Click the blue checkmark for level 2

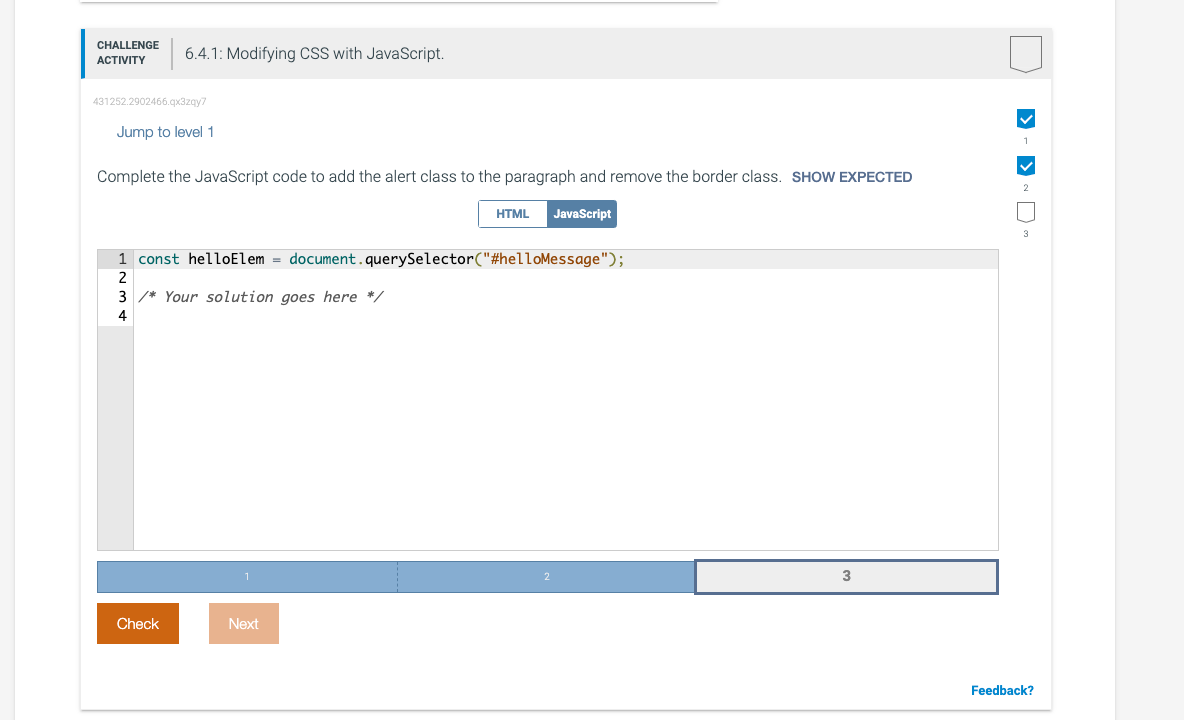(x=1025, y=165)
